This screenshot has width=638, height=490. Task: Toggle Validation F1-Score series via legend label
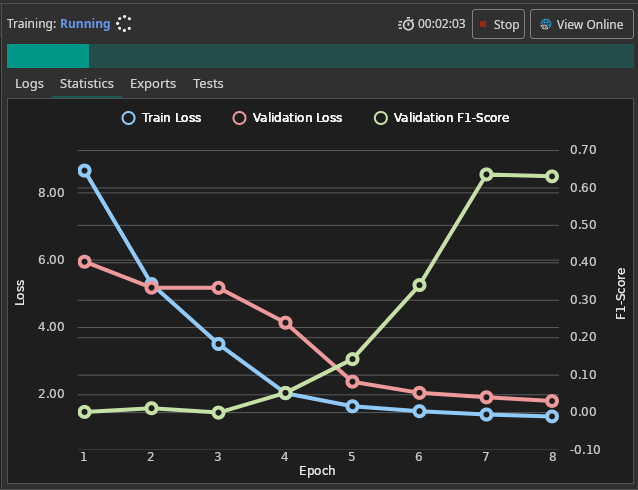coord(451,118)
